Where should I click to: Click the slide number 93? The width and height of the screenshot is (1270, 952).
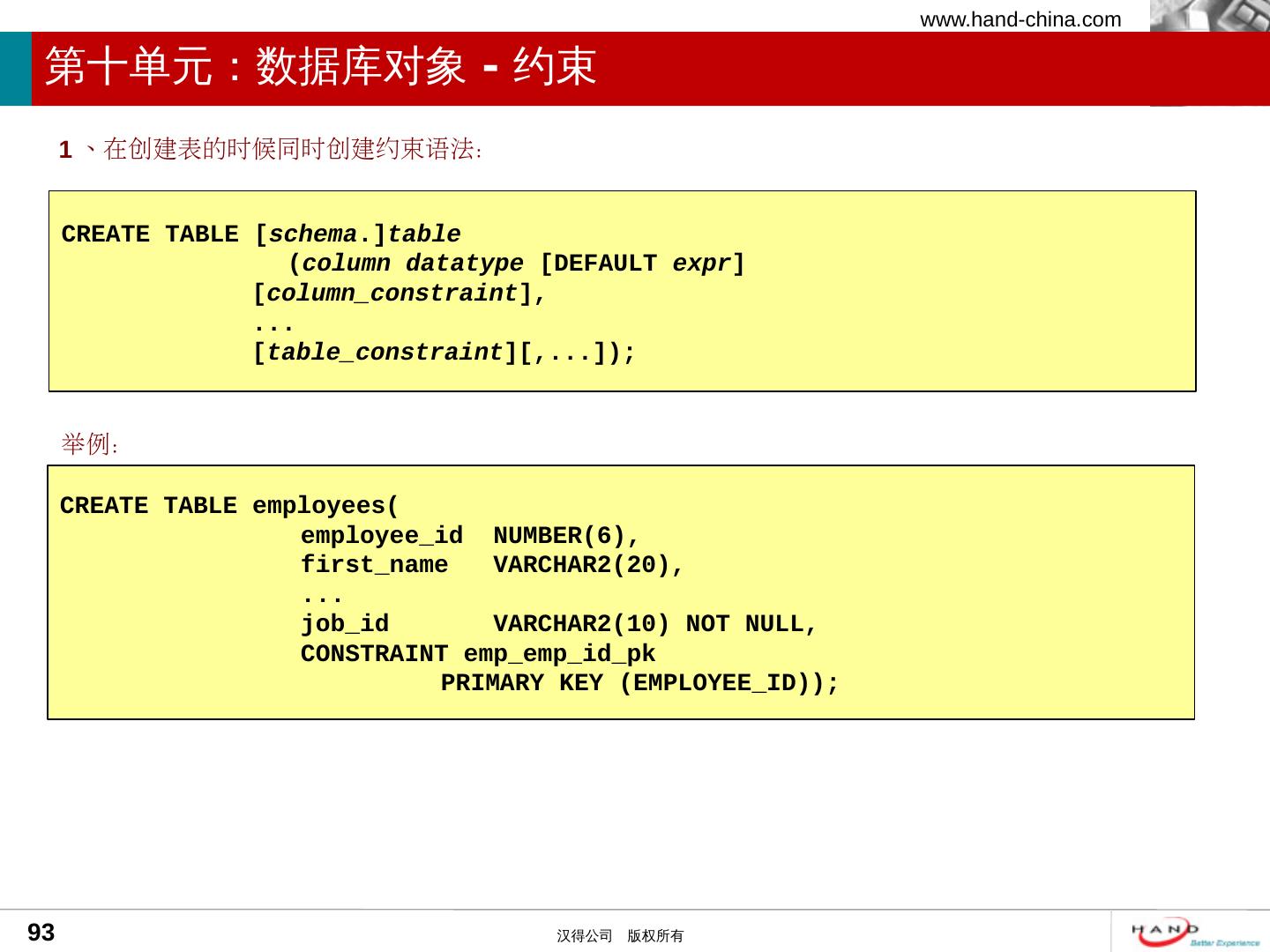(41, 933)
